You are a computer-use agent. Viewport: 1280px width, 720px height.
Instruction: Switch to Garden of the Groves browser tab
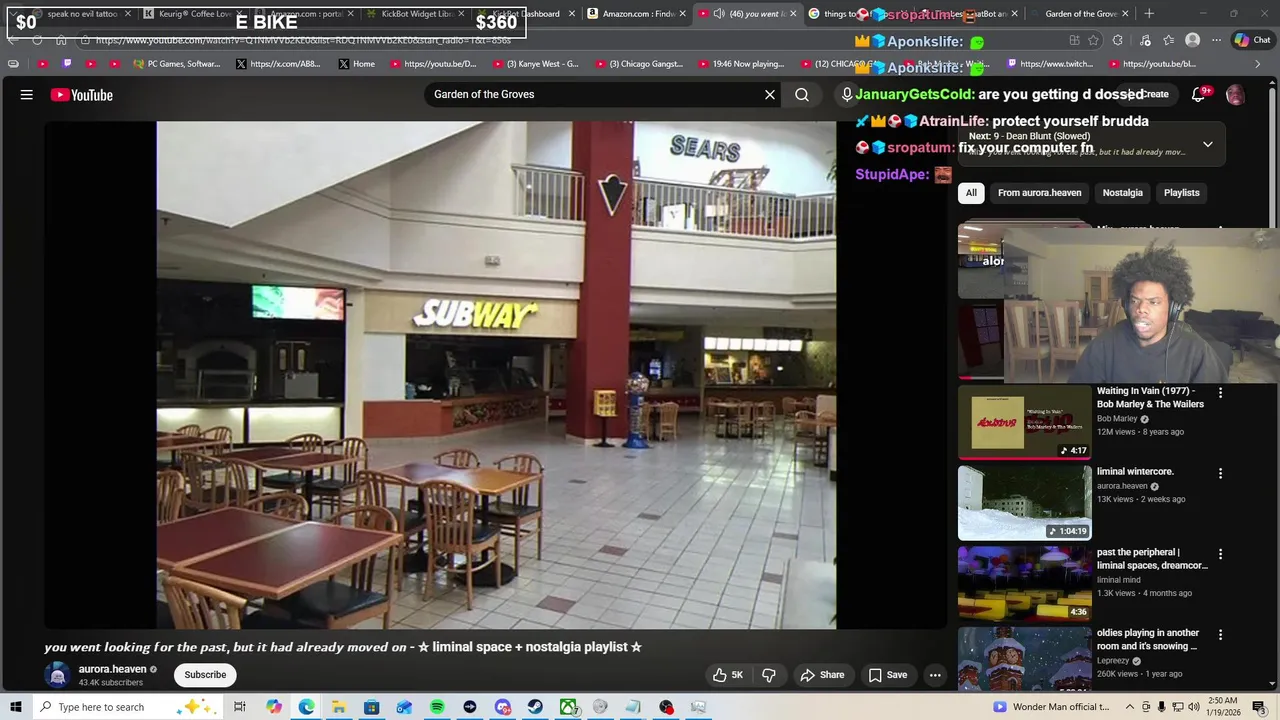click(x=1081, y=14)
